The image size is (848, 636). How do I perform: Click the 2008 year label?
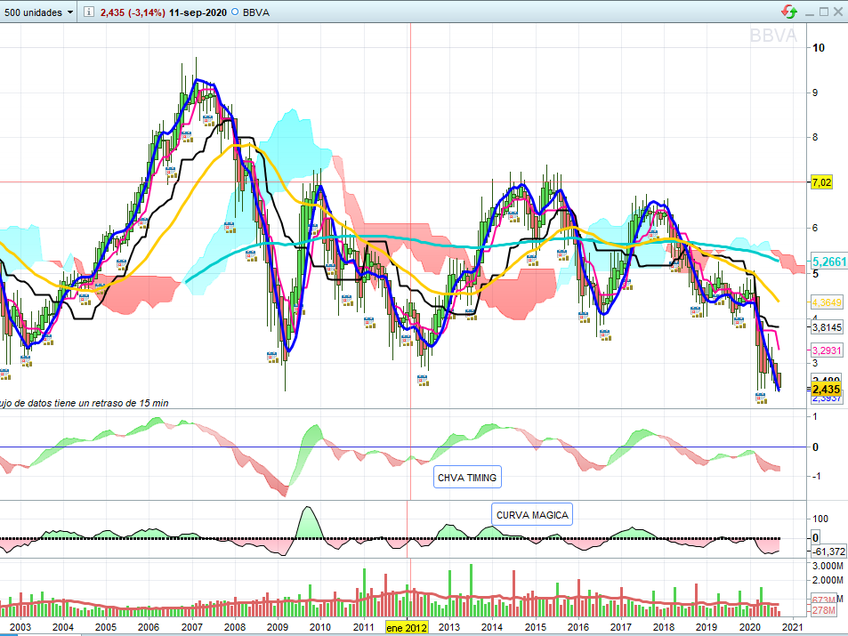234,627
